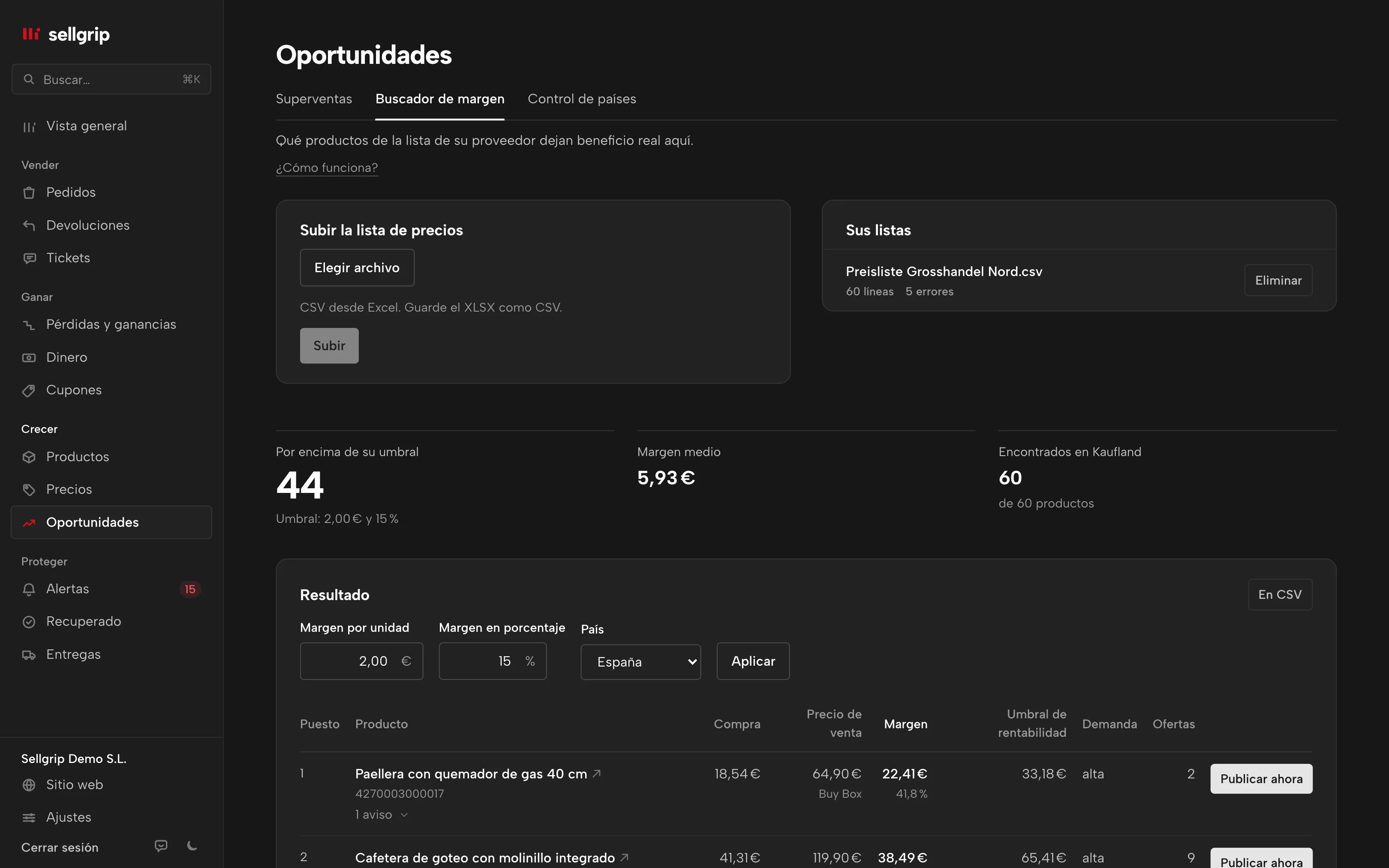Focus the Margen por unidad field
Image resolution: width=1389 pixels, height=868 pixels.
point(361,661)
